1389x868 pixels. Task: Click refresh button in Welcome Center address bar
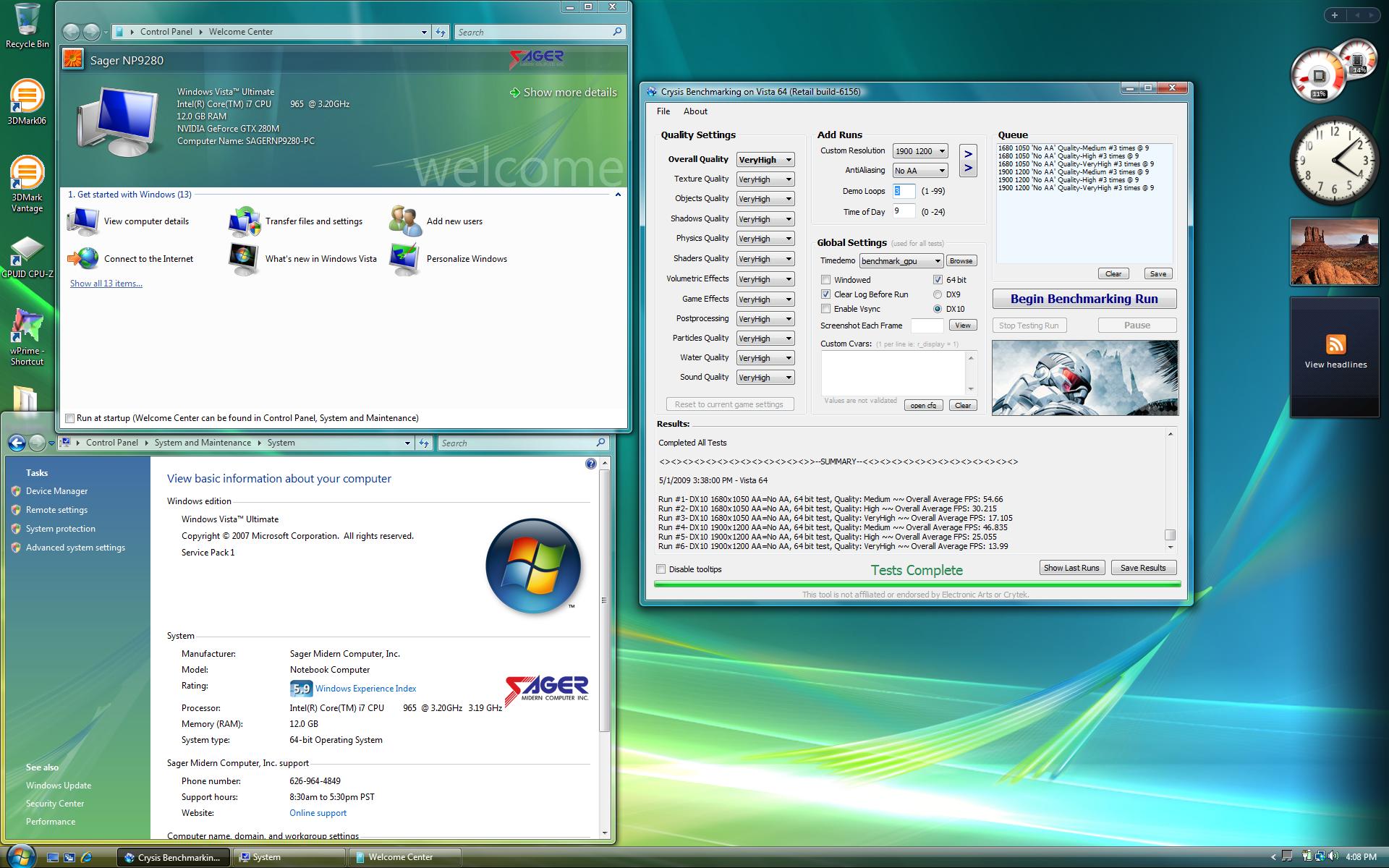(x=441, y=32)
